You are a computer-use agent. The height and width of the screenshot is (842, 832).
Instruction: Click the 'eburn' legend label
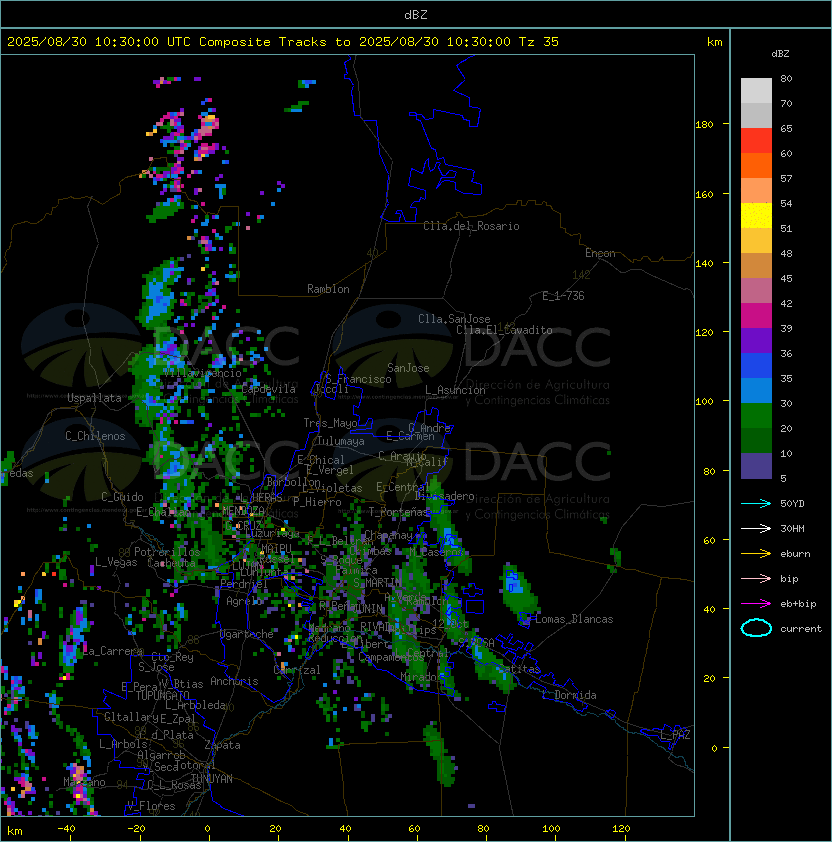point(795,554)
